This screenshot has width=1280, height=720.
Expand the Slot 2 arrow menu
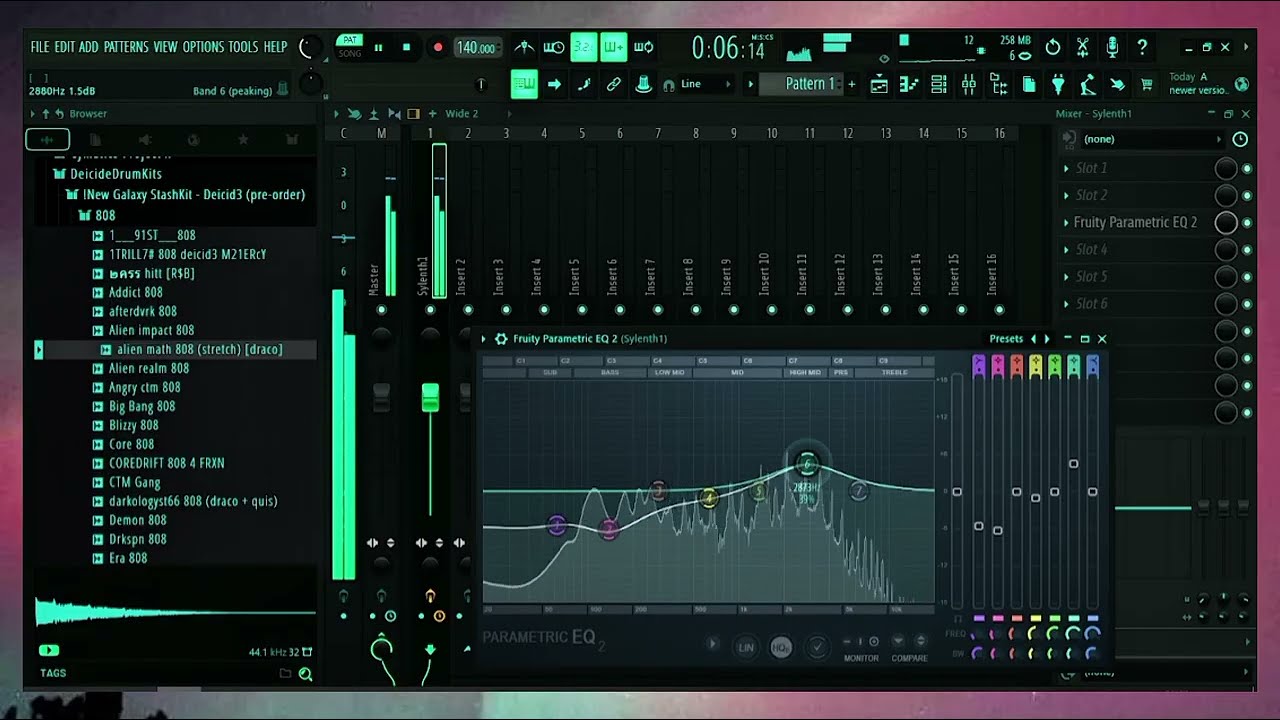pyautogui.click(x=1066, y=196)
